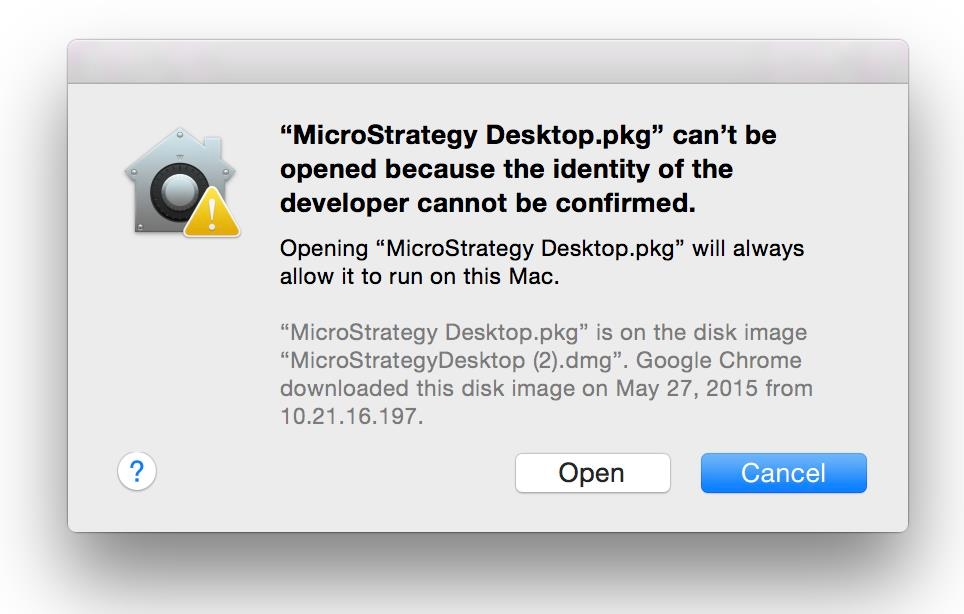Click the gray "MicroStrategy Desktop.pkg" name in details
Screen dimensions: 964x614
[x=434, y=333]
